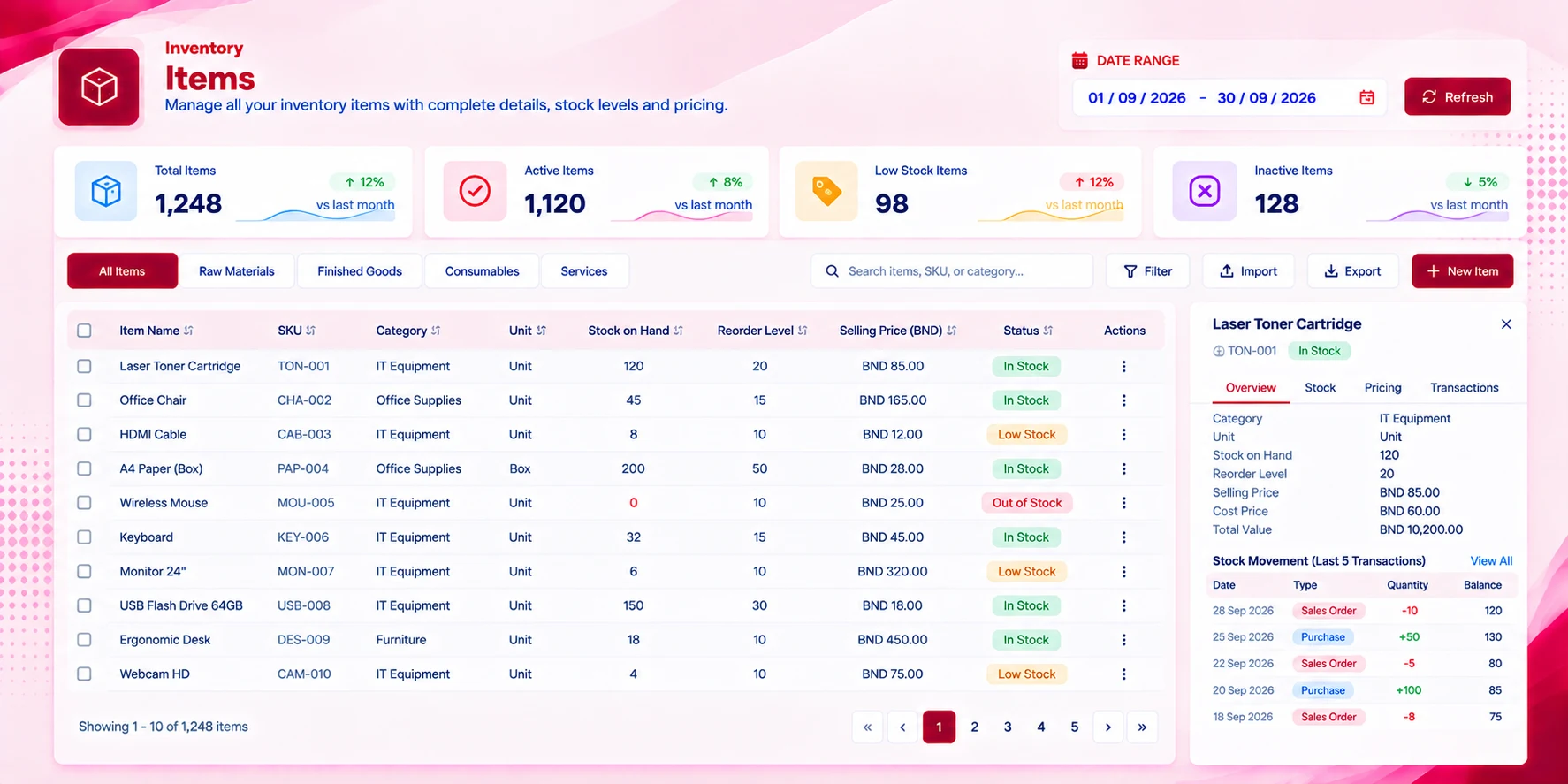Sort by Category column sort arrows
The height and width of the screenshot is (784, 1568).
[436, 331]
